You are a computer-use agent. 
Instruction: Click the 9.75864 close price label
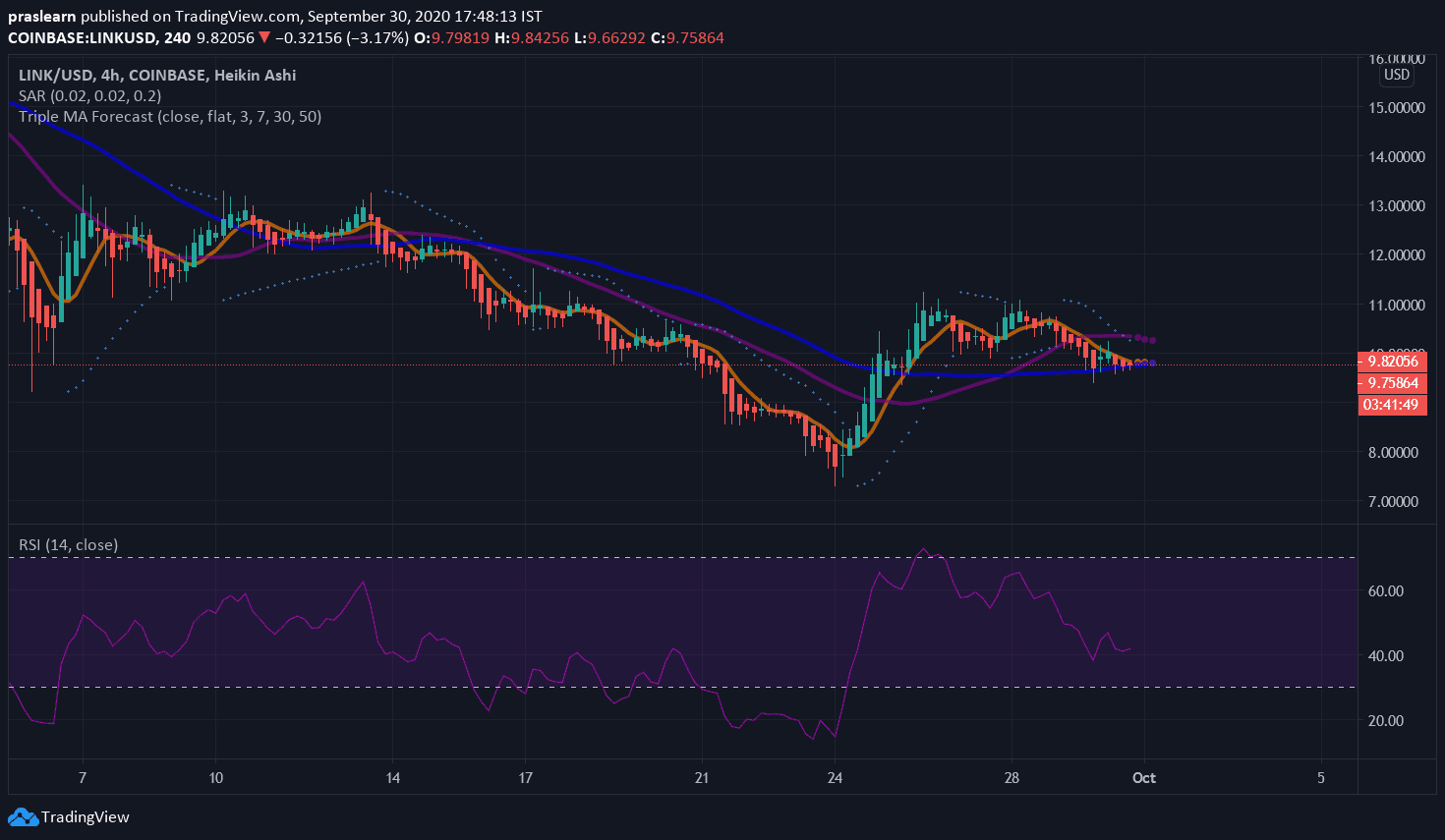pos(1392,383)
